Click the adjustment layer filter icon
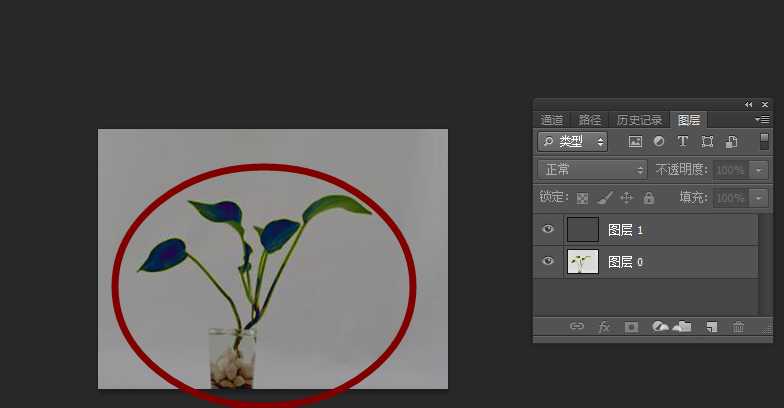The height and width of the screenshot is (408, 784). coord(659,142)
